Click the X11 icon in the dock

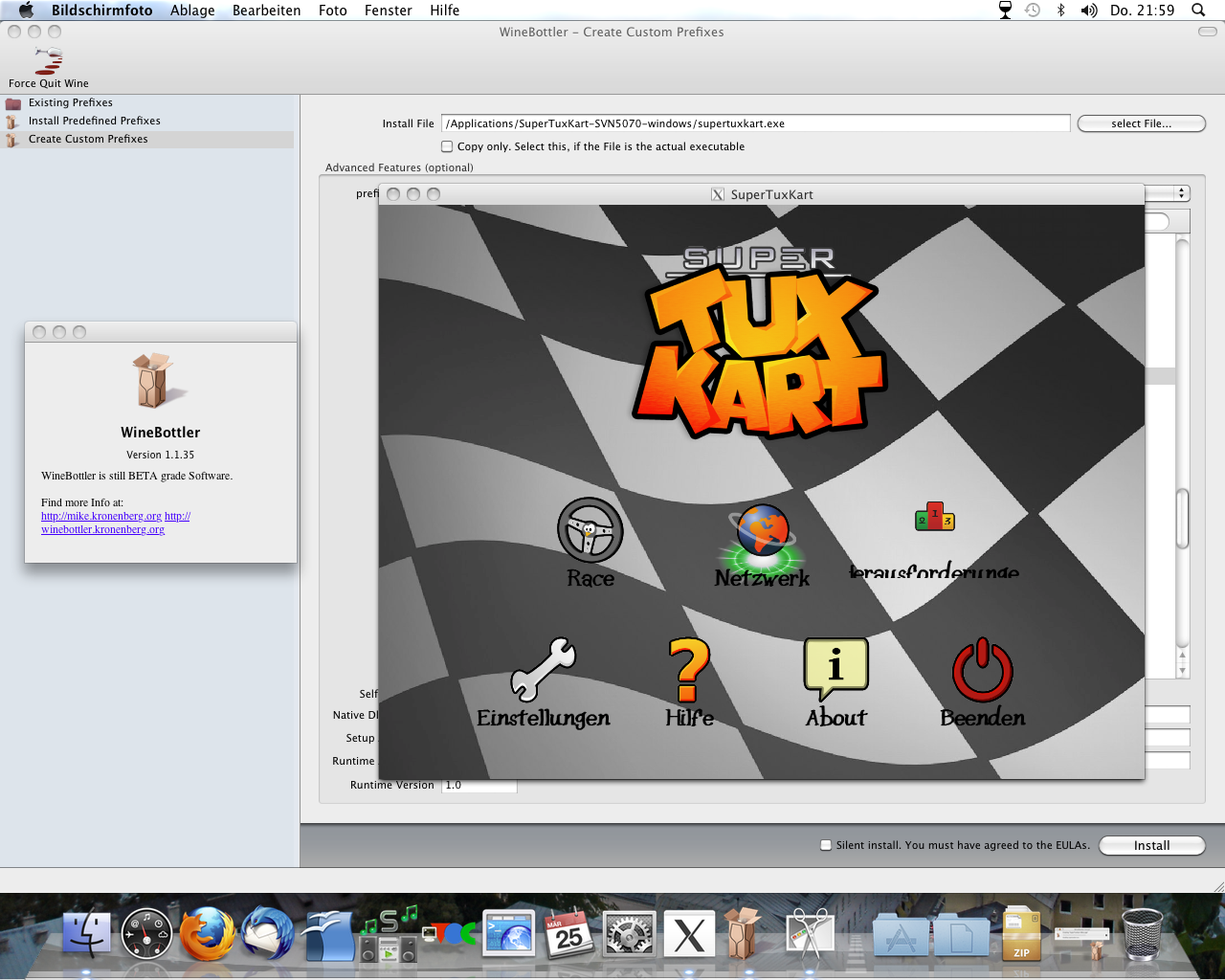689,934
